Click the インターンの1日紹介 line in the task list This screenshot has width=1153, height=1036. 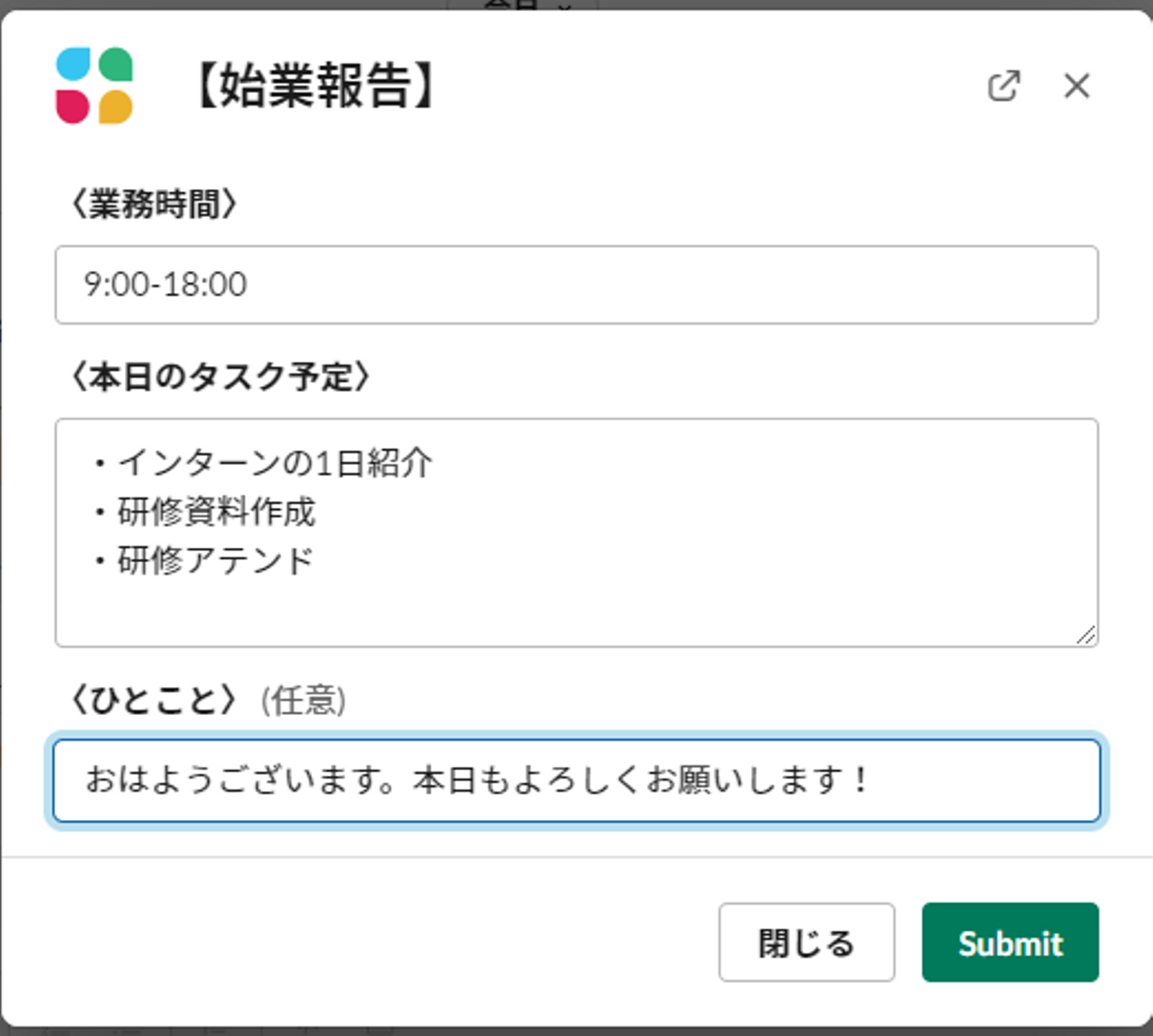tap(275, 463)
